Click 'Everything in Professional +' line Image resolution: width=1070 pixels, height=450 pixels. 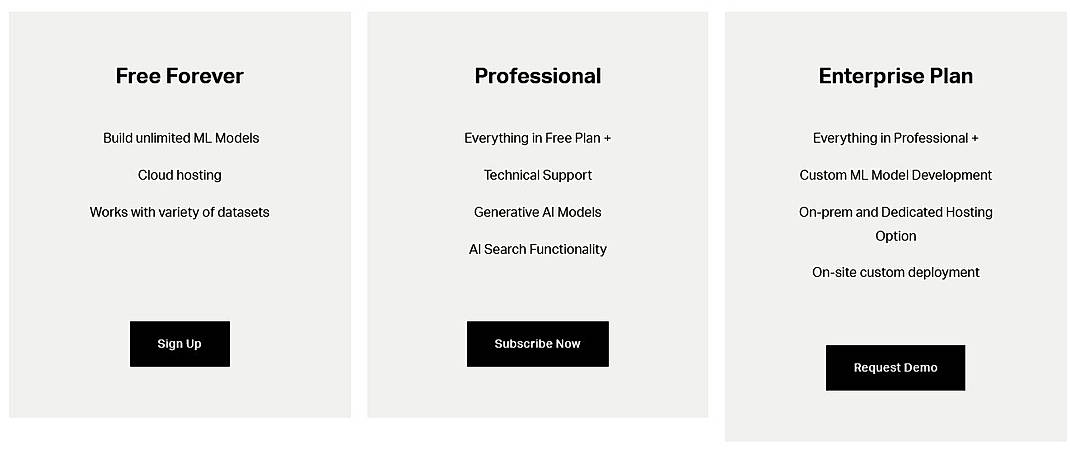point(895,138)
